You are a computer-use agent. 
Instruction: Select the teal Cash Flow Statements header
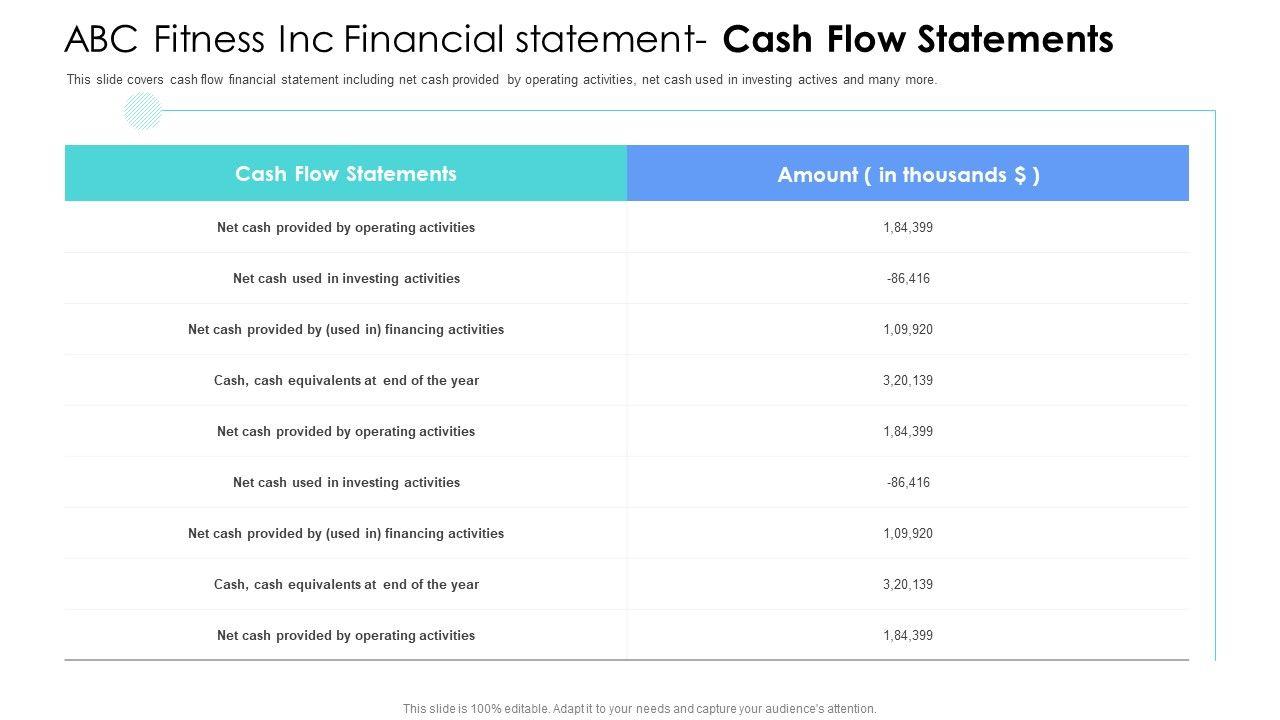pos(346,174)
